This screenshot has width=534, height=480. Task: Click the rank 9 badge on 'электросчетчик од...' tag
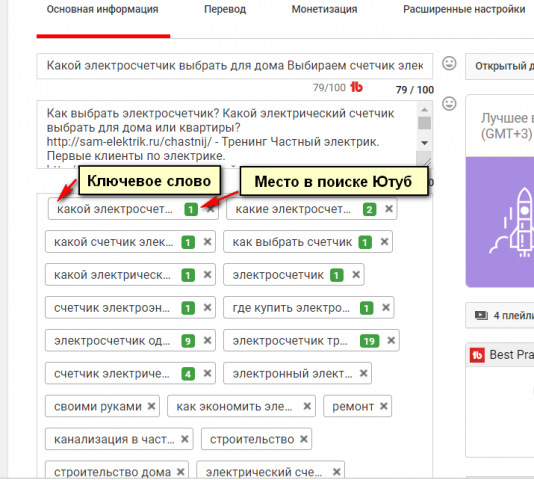(188, 341)
